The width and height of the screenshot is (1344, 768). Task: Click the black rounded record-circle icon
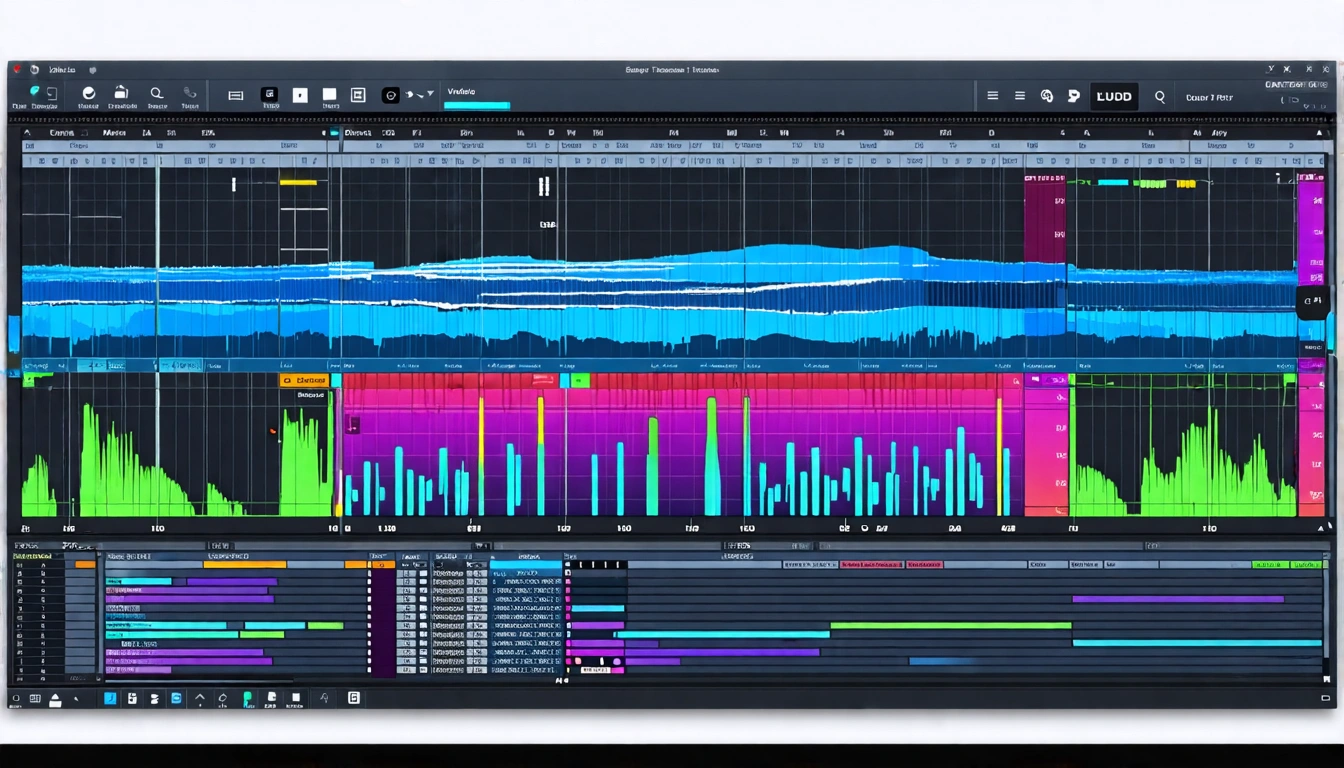click(390, 95)
